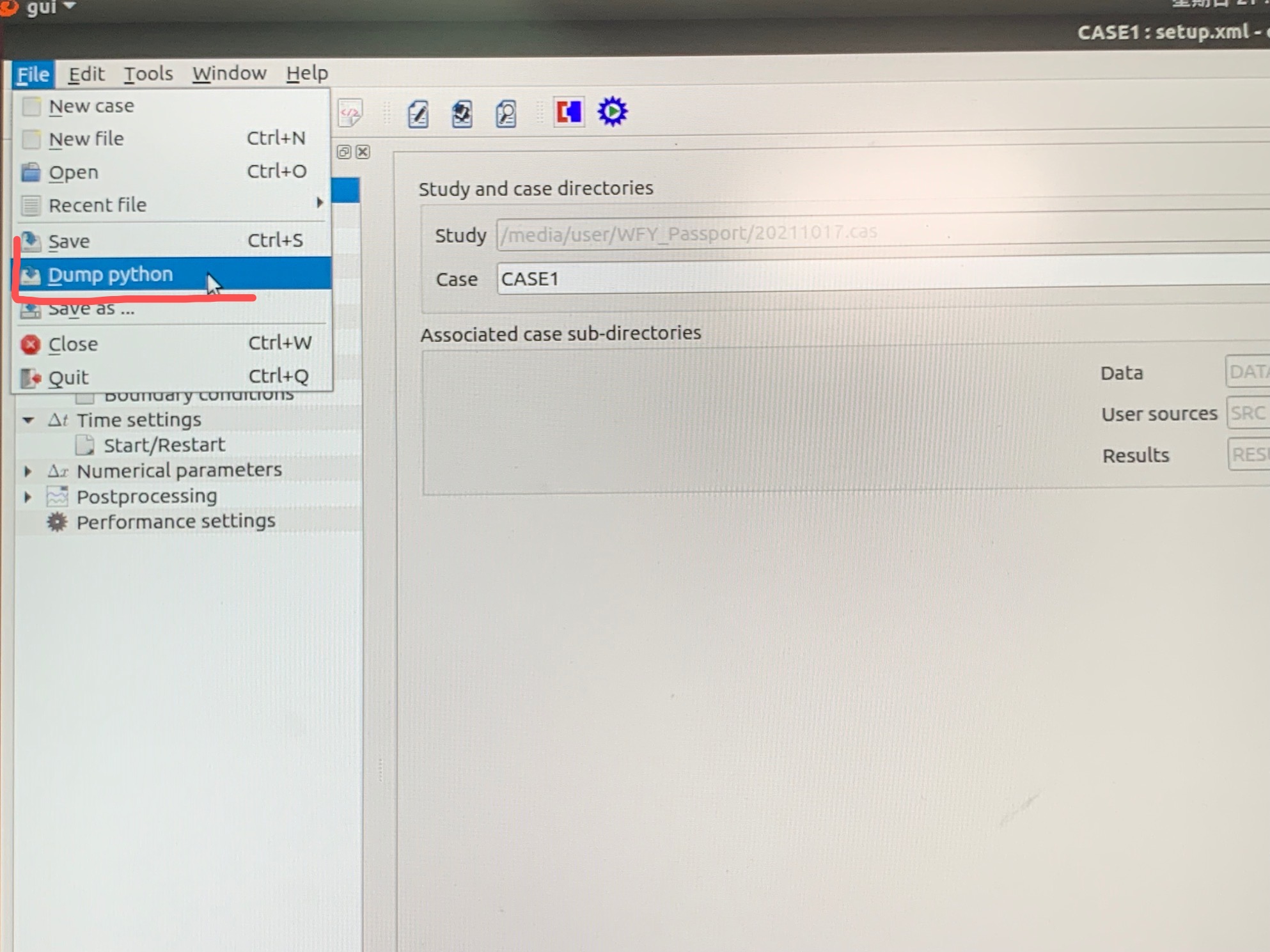1270x952 pixels.
Task: Click the Performance settings gear item
Action: [x=175, y=522]
